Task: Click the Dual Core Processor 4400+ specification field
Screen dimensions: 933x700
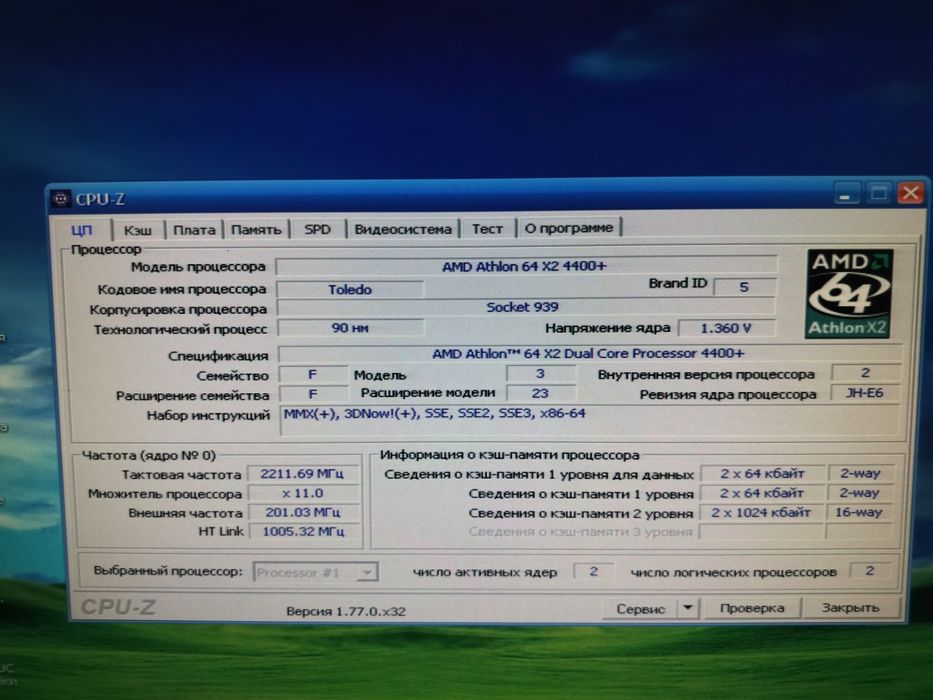Action: (x=589, y=354)
